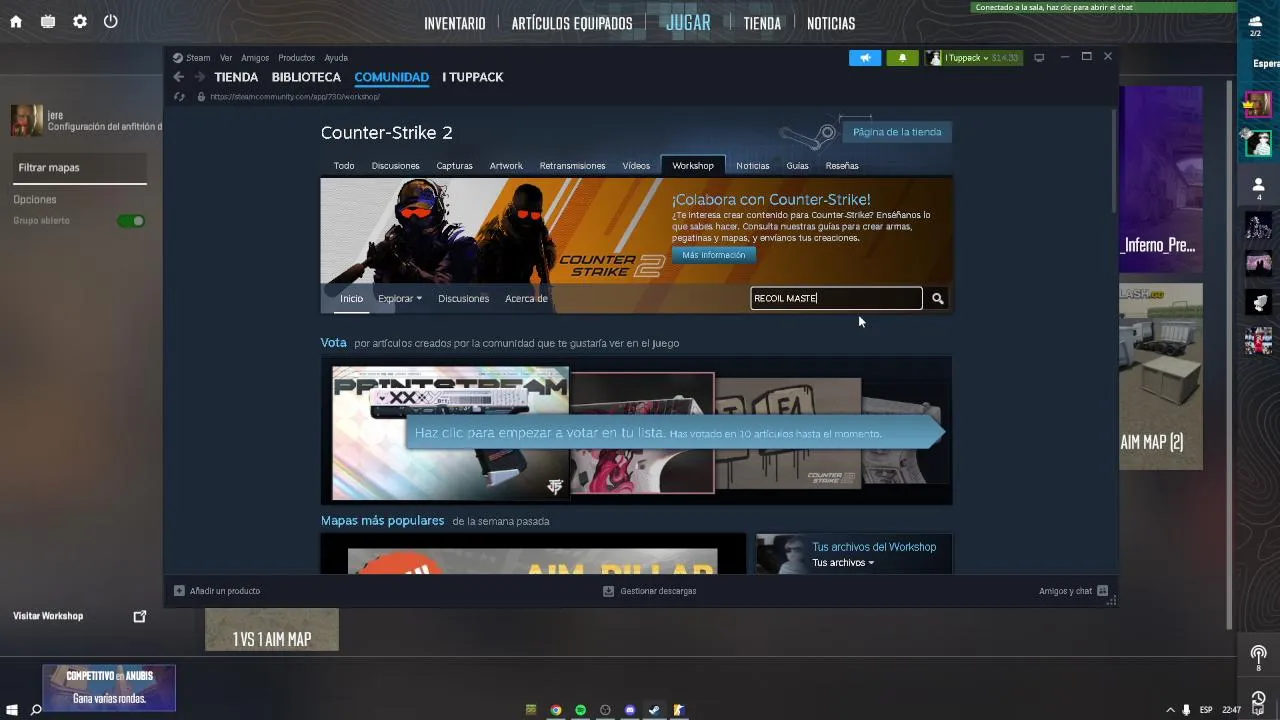This screenshot has width=1280, height=720.
Task: Click the Steam taskbar icon
Action: coord(654,710)
